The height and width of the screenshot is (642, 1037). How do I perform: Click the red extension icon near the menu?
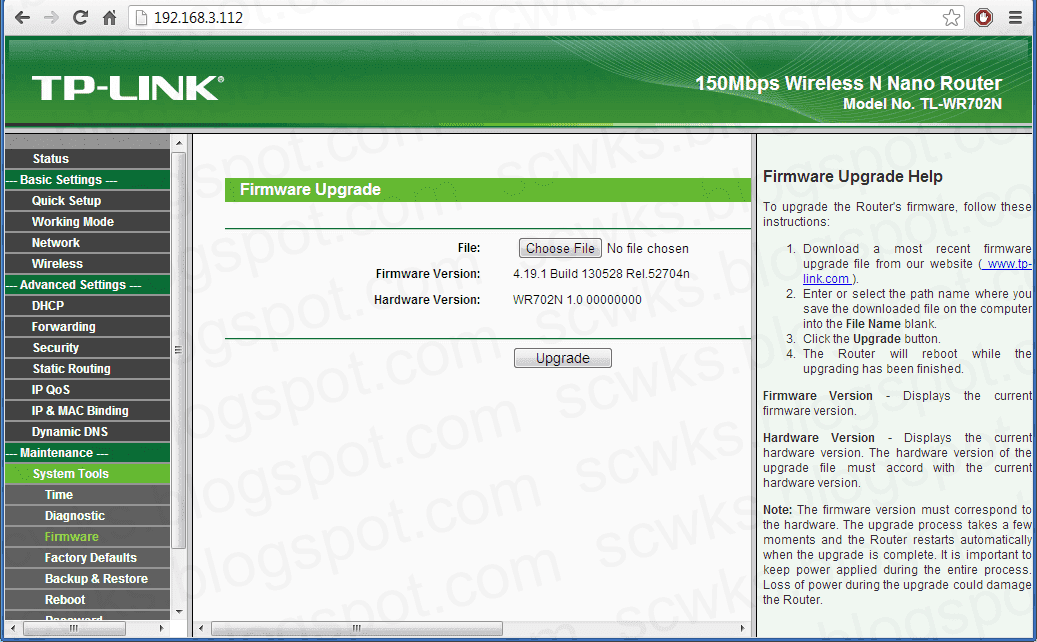pyautogui.click(x=983, y=17)
